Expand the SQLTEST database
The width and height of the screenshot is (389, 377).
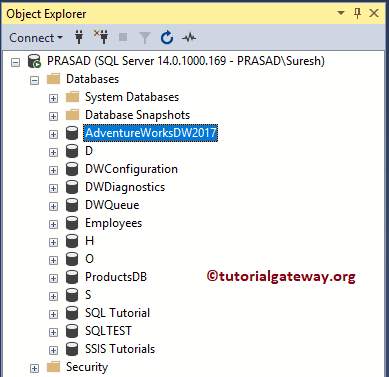pos(53,332)
